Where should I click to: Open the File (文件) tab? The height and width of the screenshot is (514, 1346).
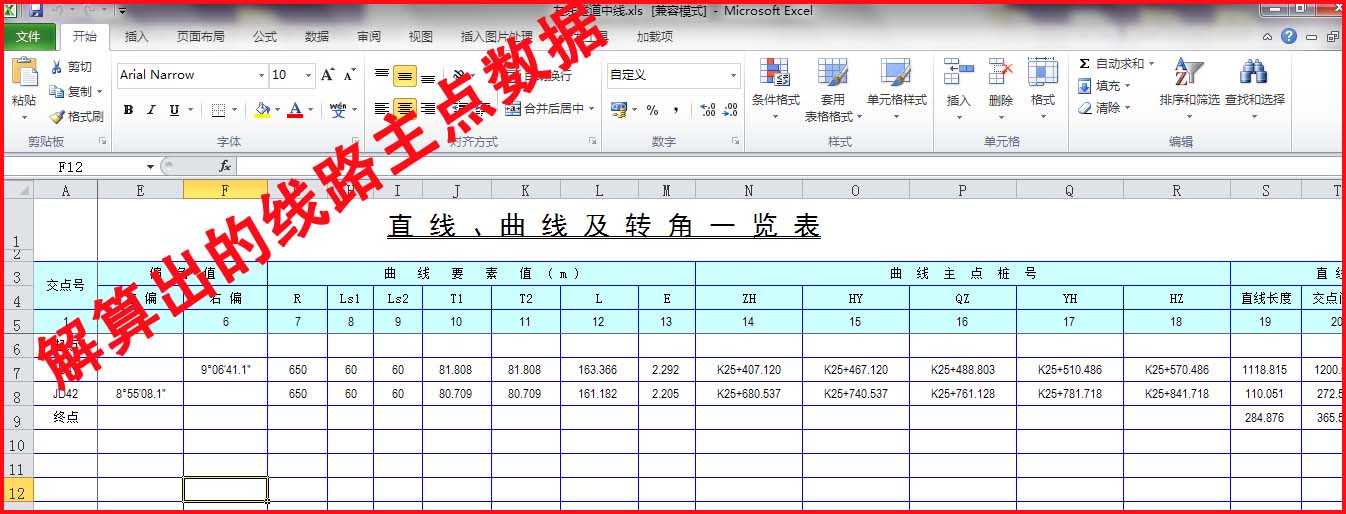click(x=28, y=36)
